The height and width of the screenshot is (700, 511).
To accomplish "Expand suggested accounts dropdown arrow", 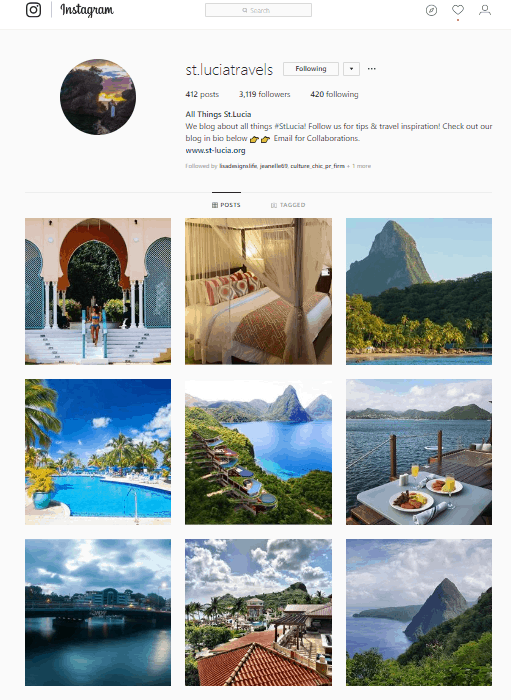I will [x=351, y=69].
